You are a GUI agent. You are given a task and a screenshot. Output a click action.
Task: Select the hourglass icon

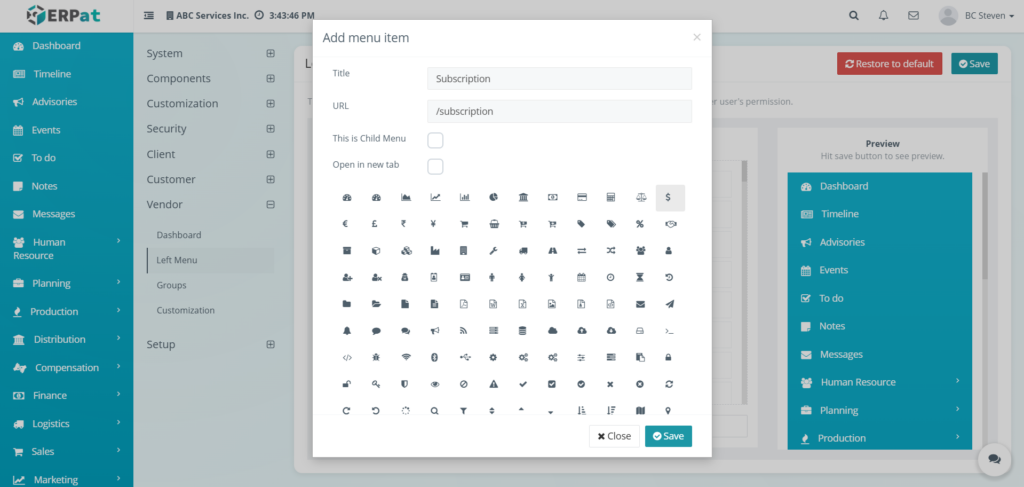pos(640,277)
